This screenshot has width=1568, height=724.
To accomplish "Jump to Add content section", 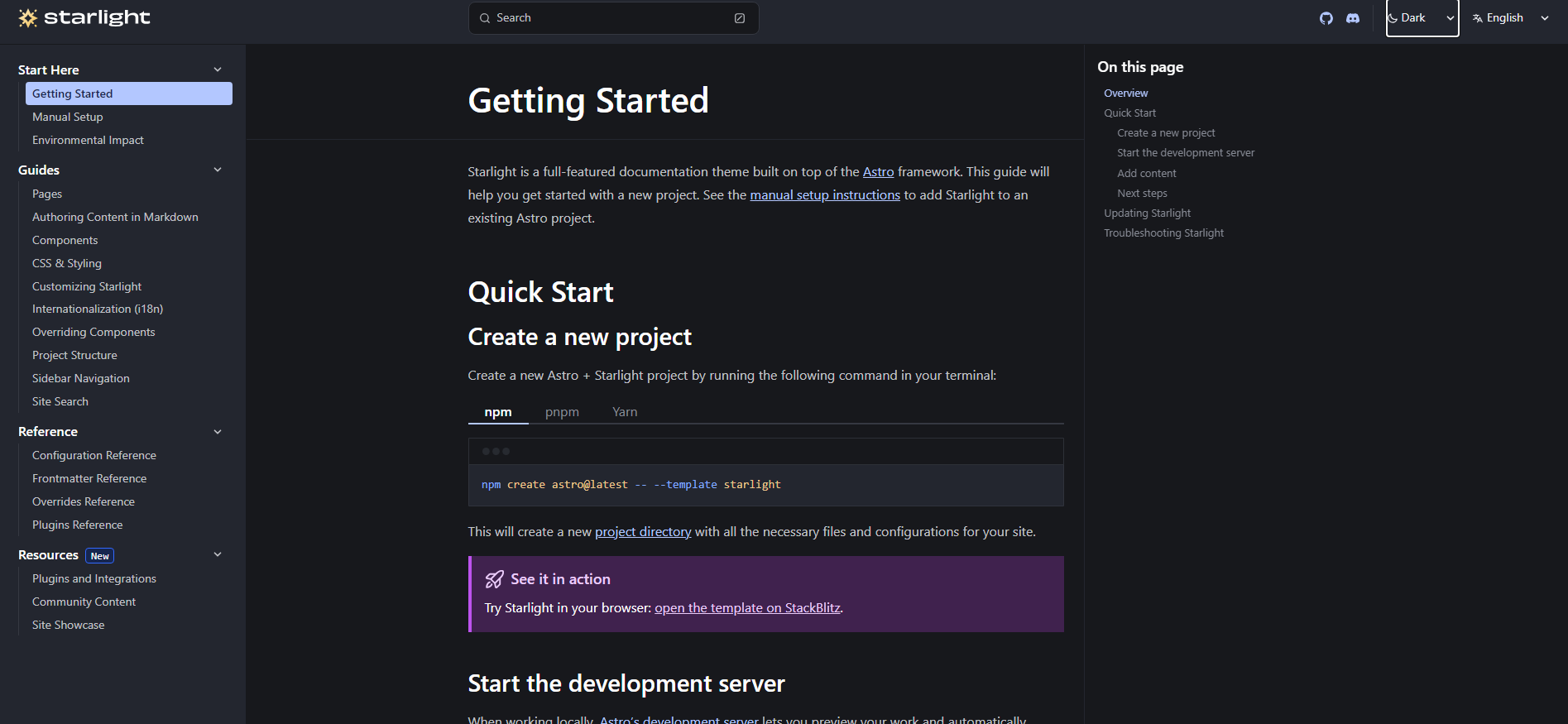I will coord(1146,174).
